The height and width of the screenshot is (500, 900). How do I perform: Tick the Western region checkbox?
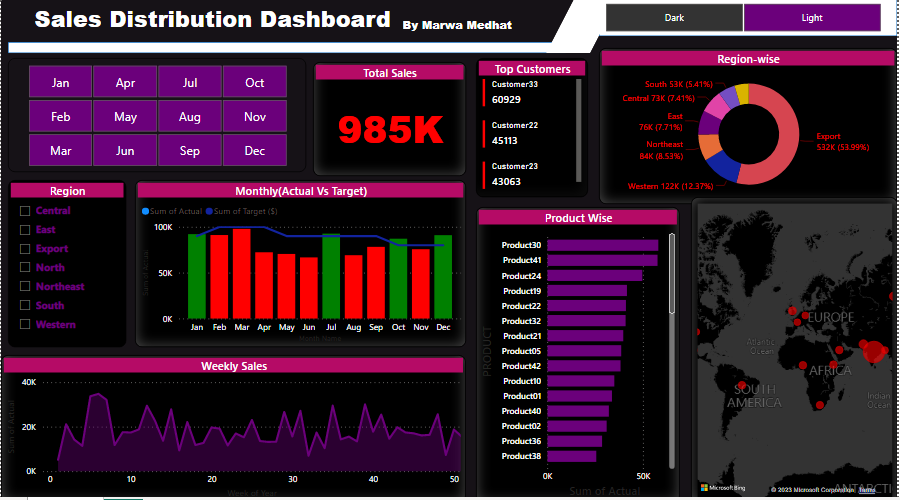click(25, 325)
